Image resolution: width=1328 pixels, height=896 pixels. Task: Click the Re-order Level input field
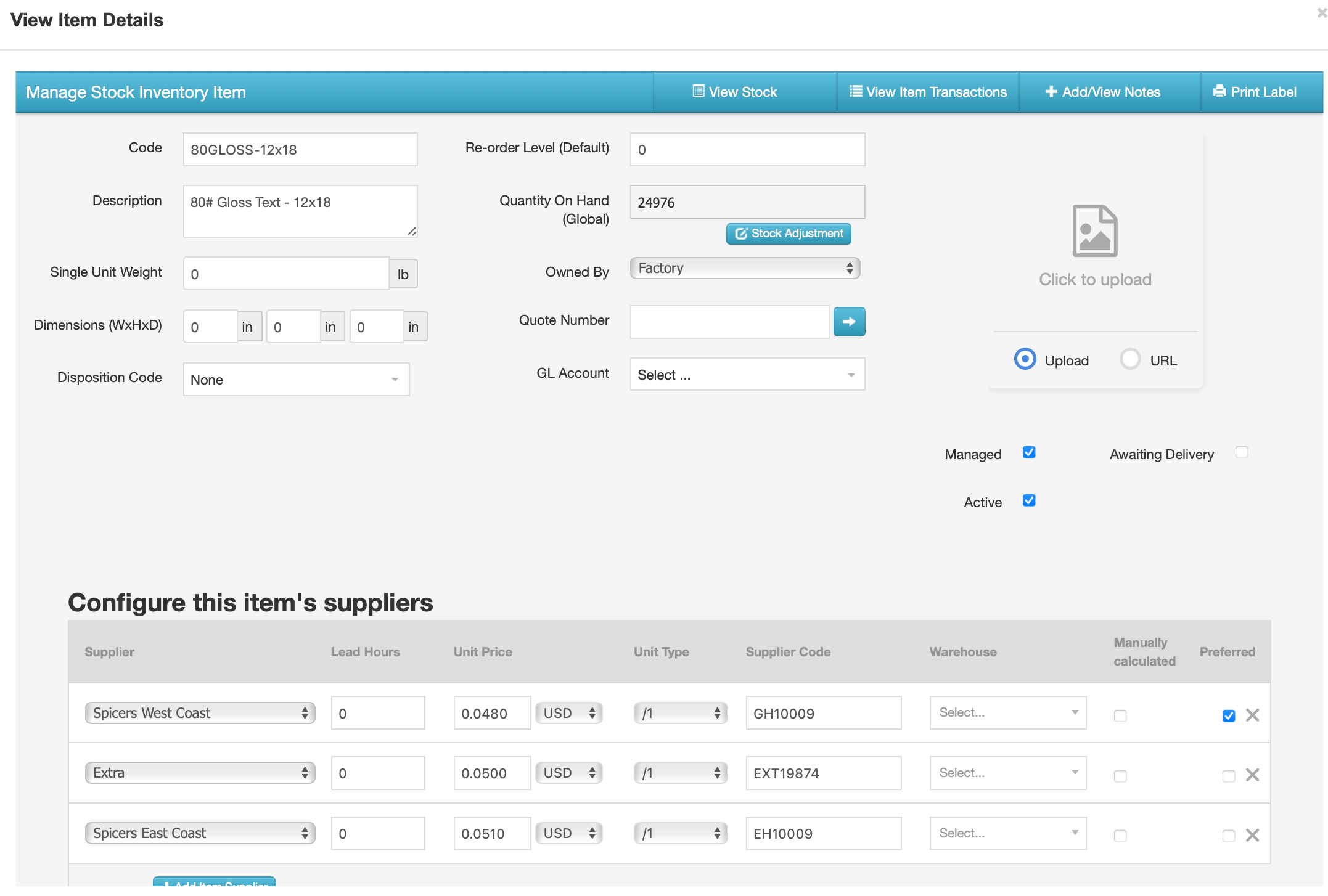[747, 150]
